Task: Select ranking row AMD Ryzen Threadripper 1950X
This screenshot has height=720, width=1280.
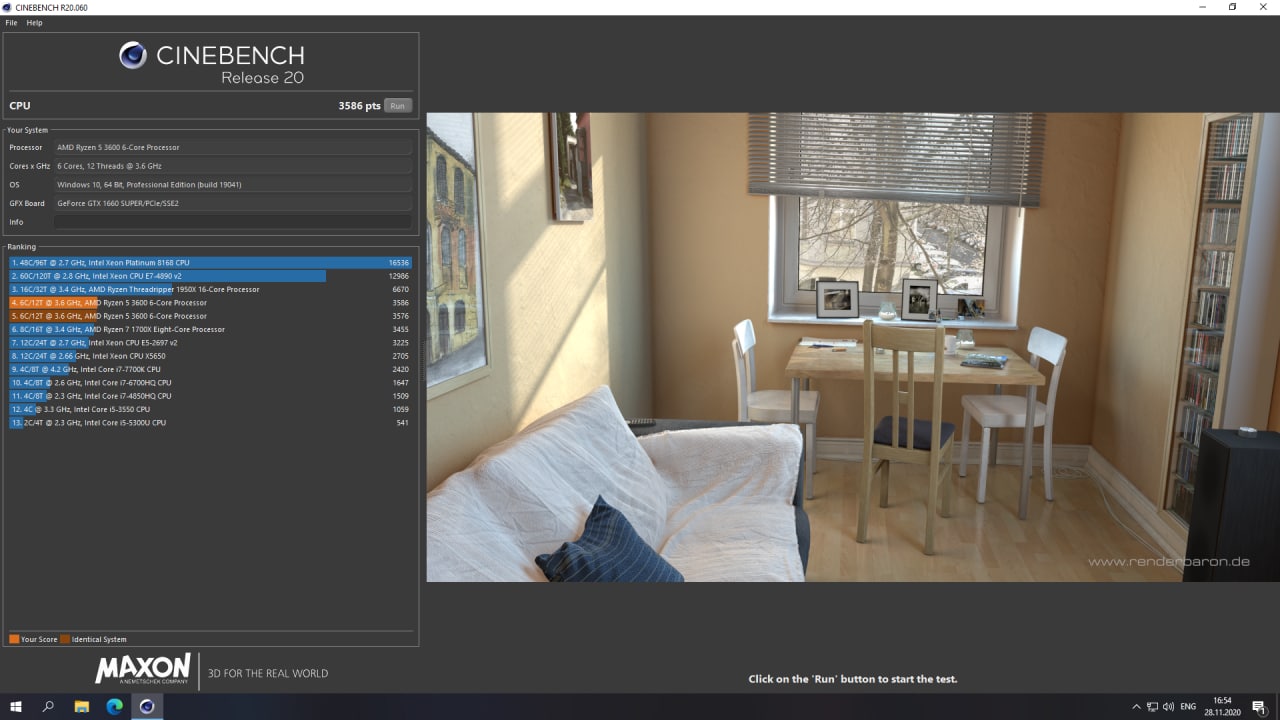Action: tap(210, 289)
